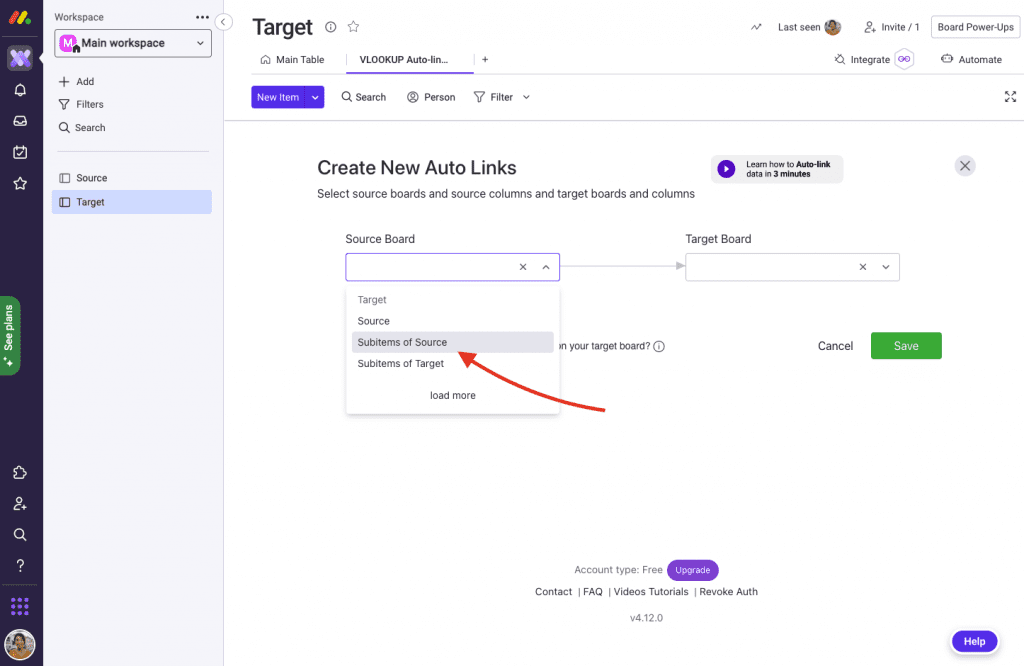The width and height of the screenshot is (1024, 666).
Task: Open the notifications bell in sidebar
Action: (x=20, y=90)
